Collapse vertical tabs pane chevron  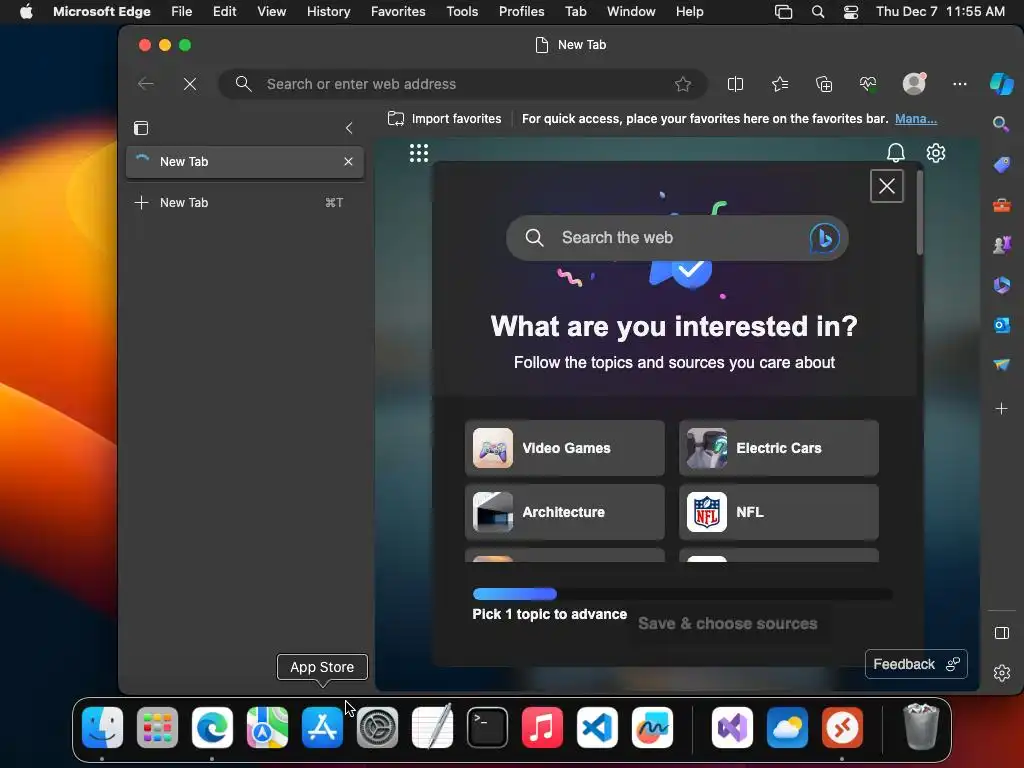pos(349,128)
